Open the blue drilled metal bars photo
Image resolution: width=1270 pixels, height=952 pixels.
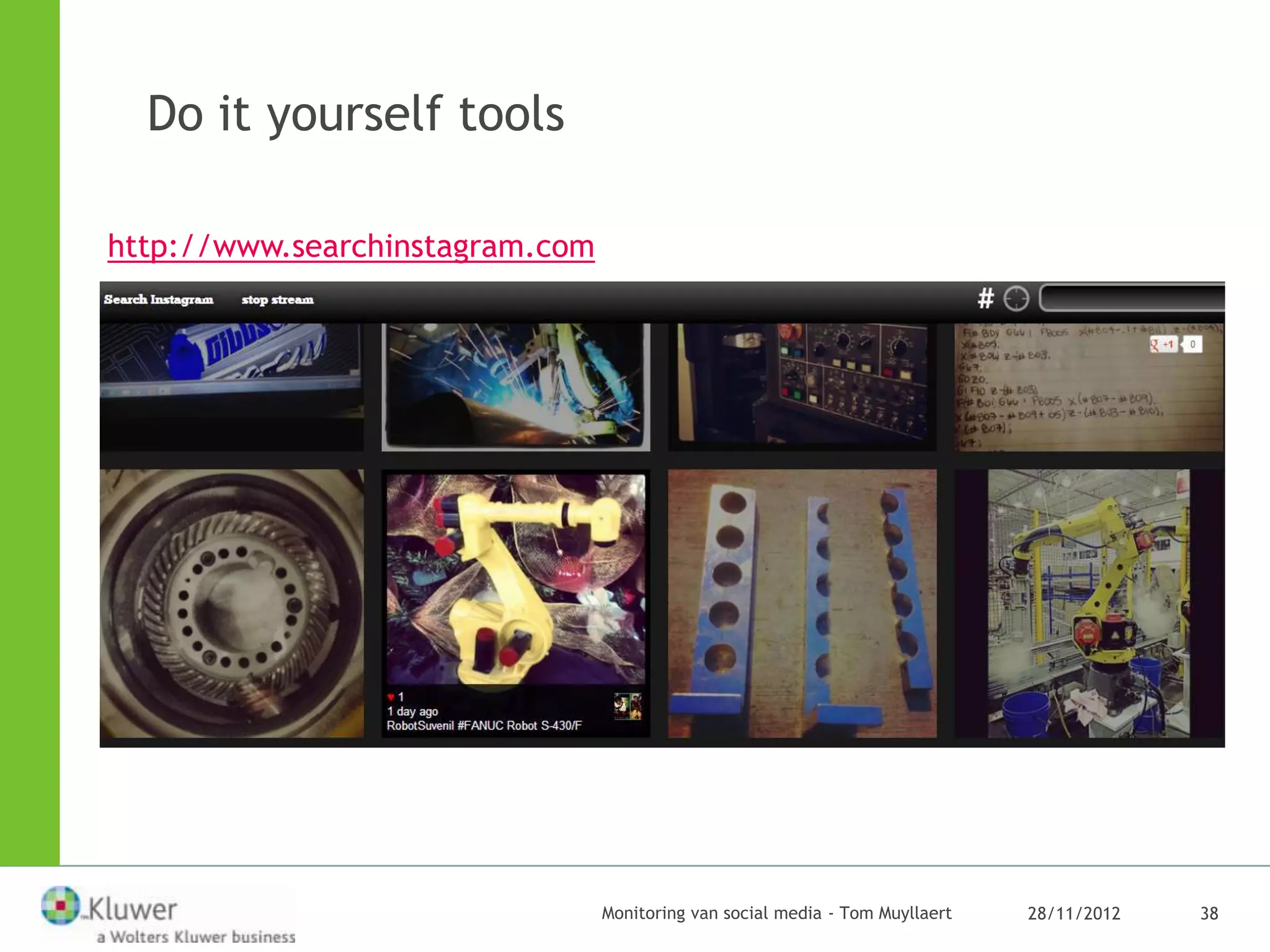(x=802, y=604)
